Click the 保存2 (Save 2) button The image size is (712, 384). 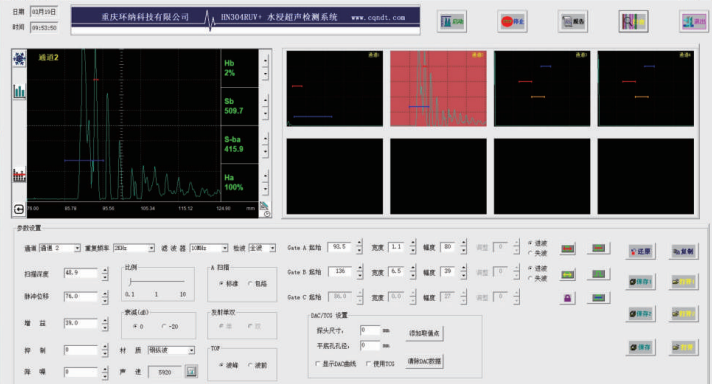pos(640,314)
